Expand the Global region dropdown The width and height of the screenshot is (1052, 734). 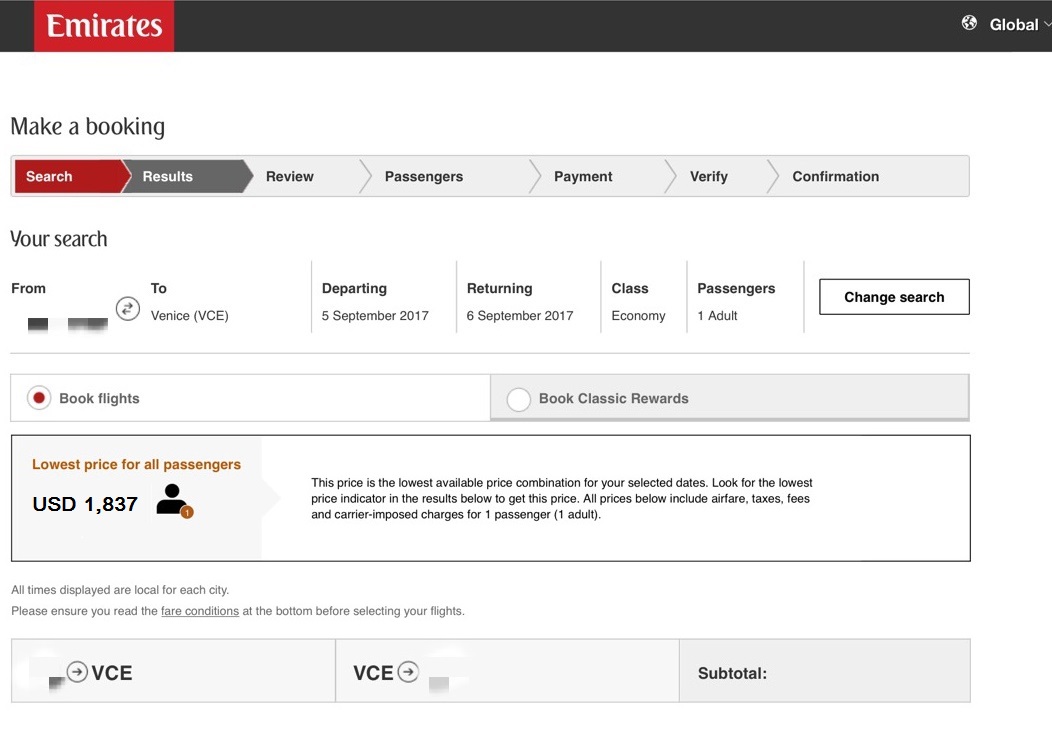(x=1019, y=25)
